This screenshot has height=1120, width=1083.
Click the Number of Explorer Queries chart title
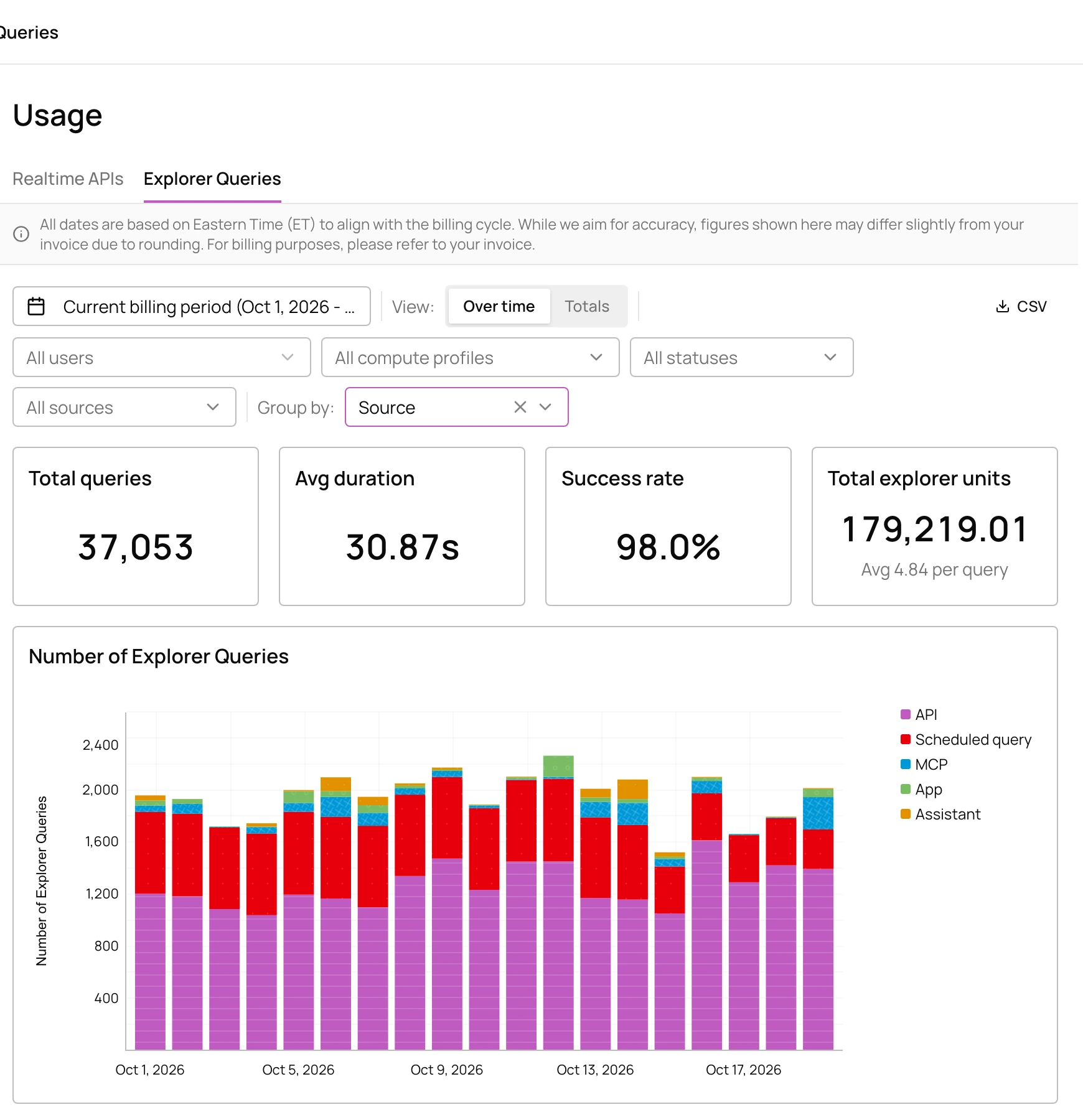click(159, 656)
